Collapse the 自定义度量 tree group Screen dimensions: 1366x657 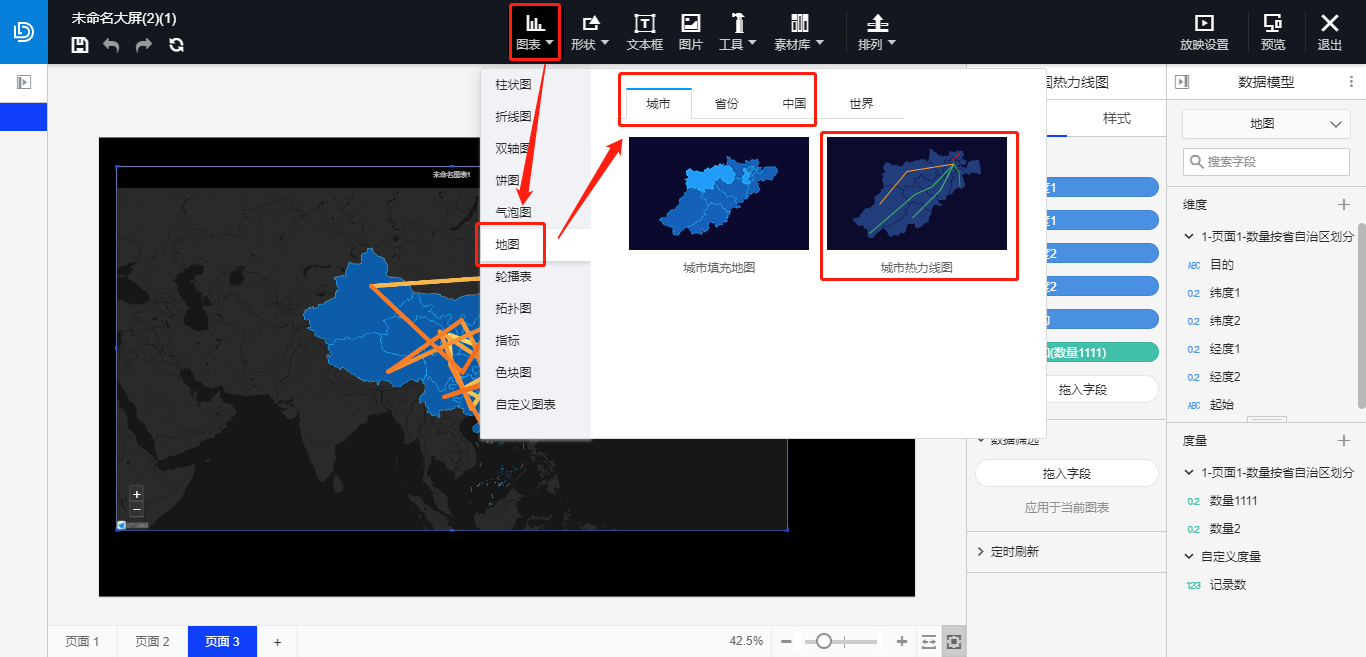click(x=1188, y=557)
